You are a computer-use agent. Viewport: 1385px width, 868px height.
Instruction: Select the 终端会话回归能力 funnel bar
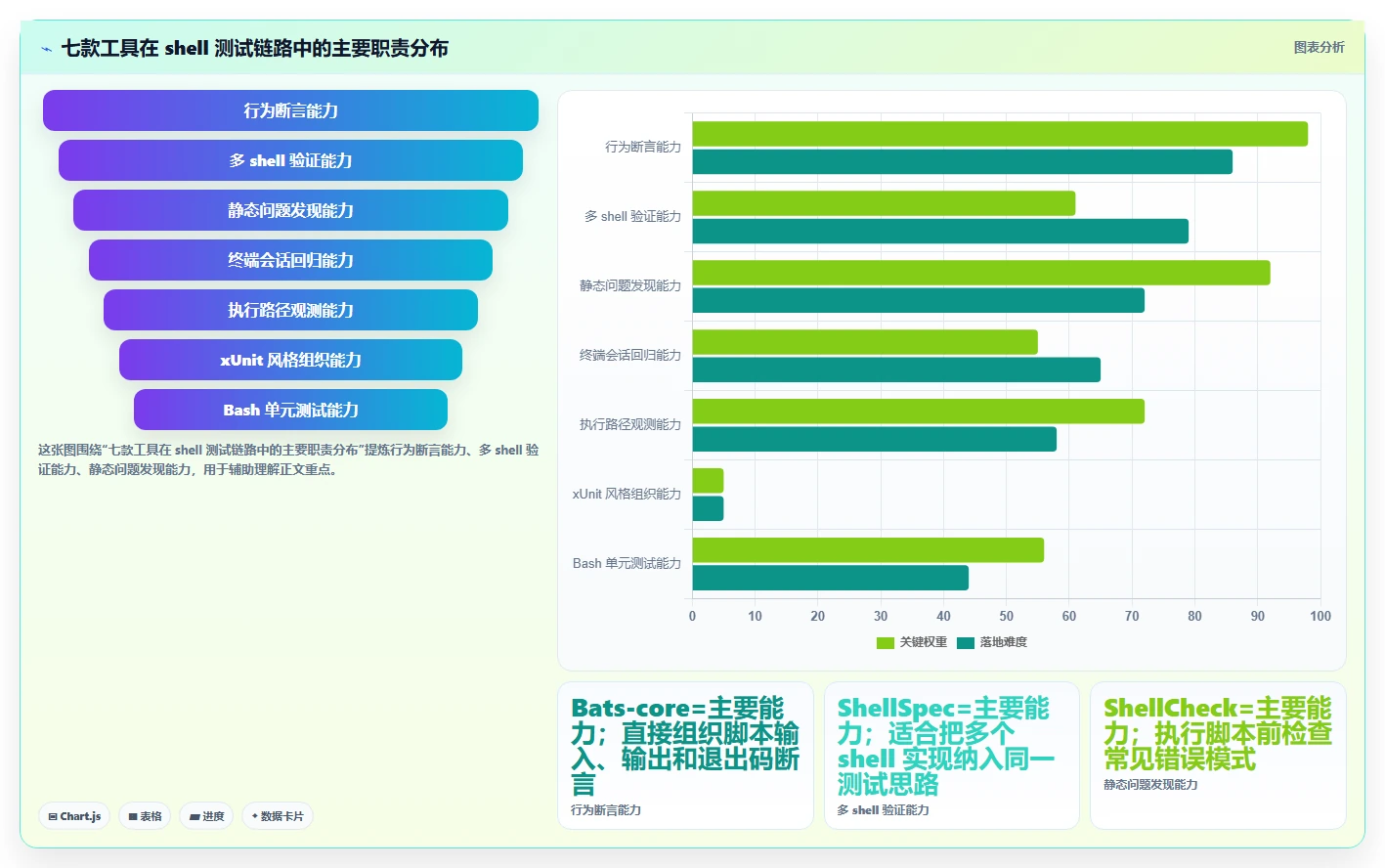[x=290, y=260]
